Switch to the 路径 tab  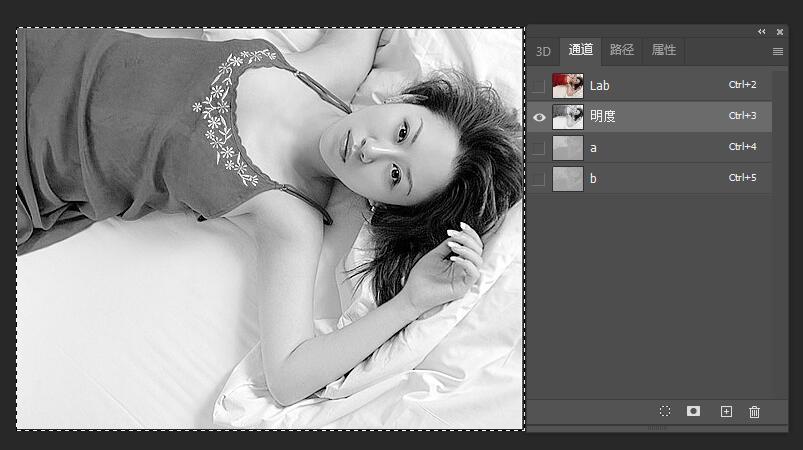click(x=622, y=50)
